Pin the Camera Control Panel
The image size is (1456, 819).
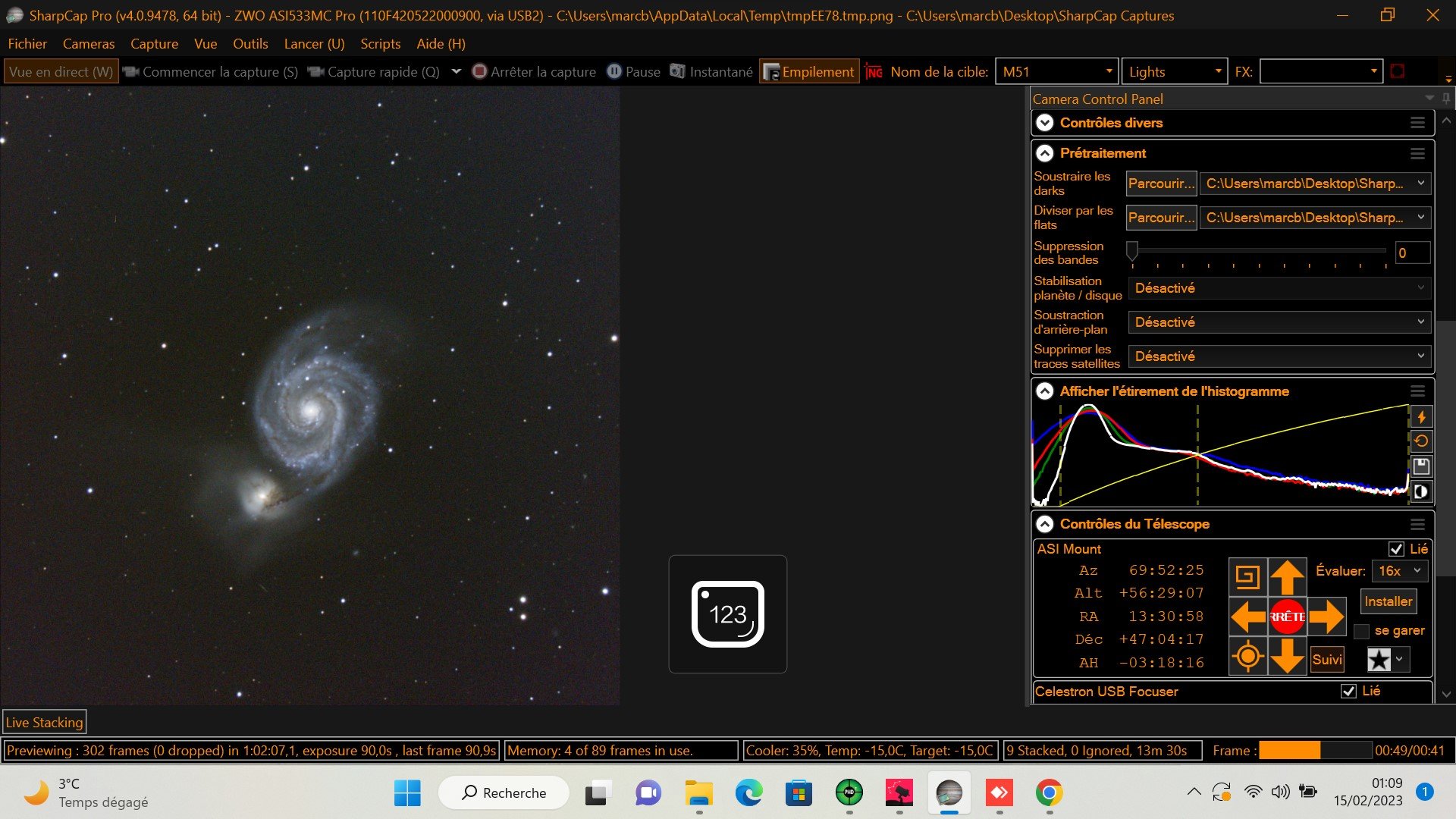[x=1446, y=99]
